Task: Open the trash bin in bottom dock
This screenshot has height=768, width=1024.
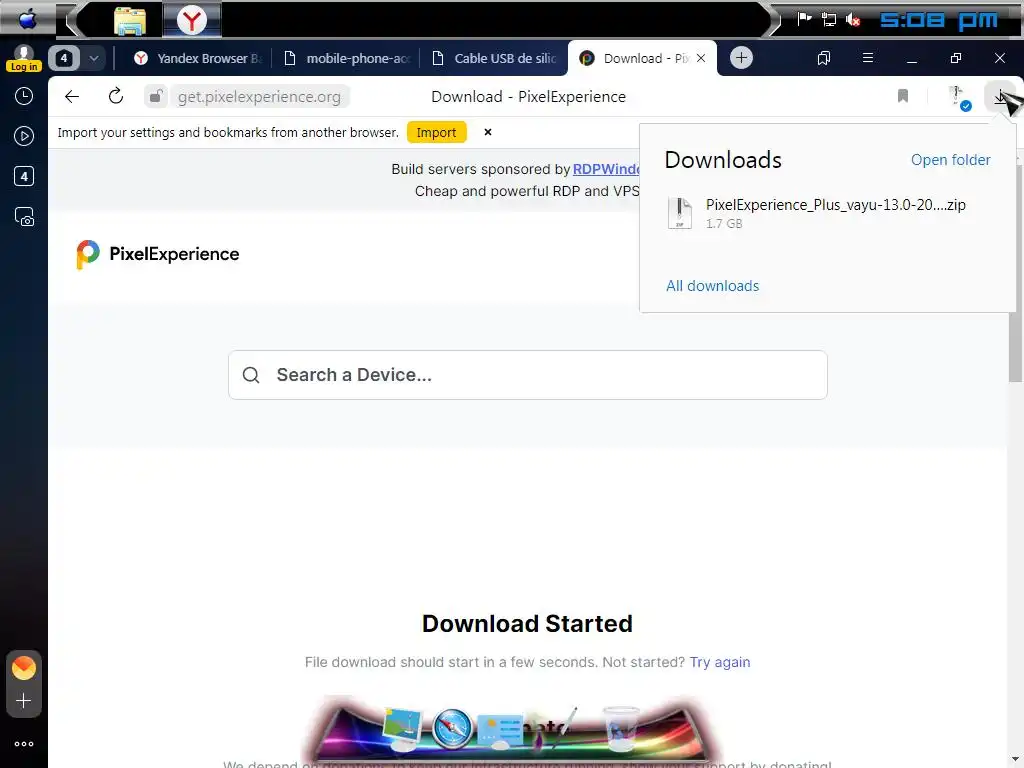Action: (621, 728)
